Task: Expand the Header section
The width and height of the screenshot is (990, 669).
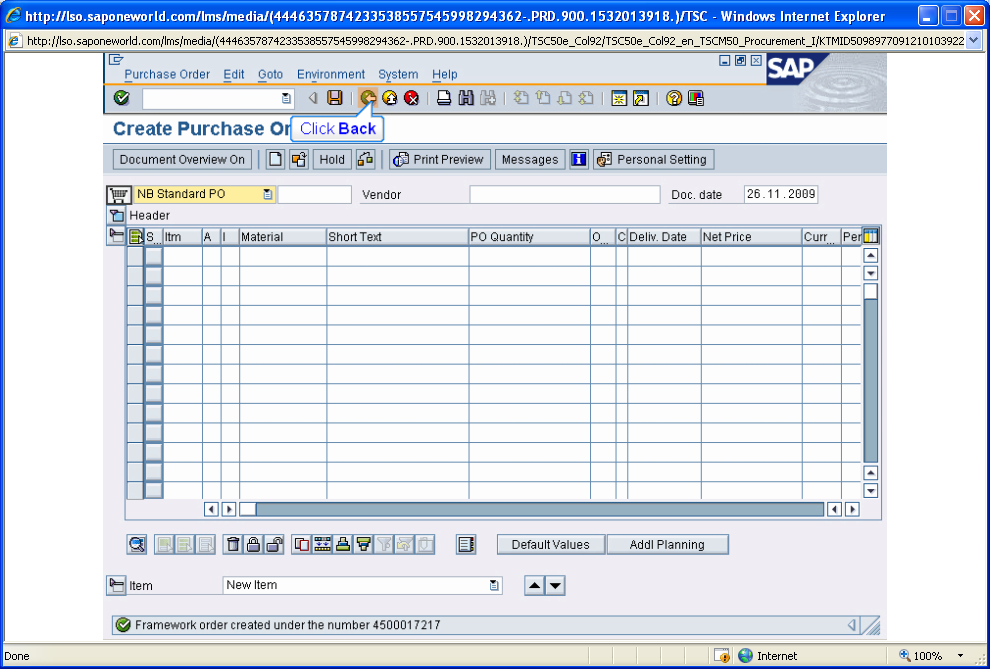Action: [116, 215]
